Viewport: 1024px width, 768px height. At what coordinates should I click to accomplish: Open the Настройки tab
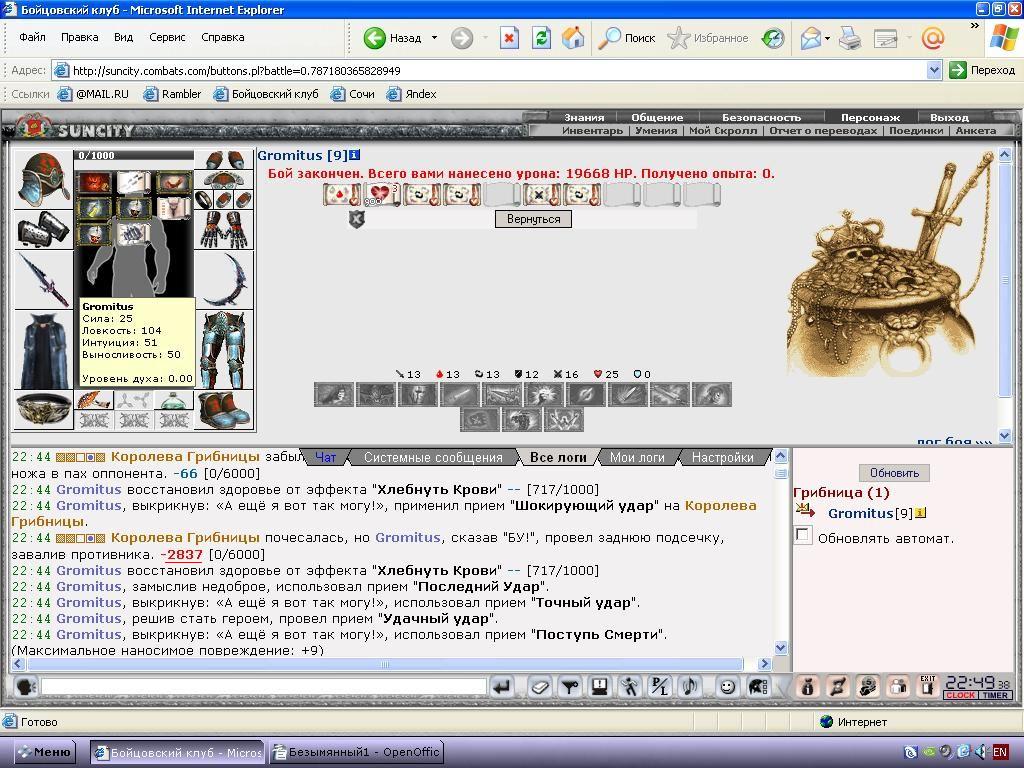pos(722,457)
